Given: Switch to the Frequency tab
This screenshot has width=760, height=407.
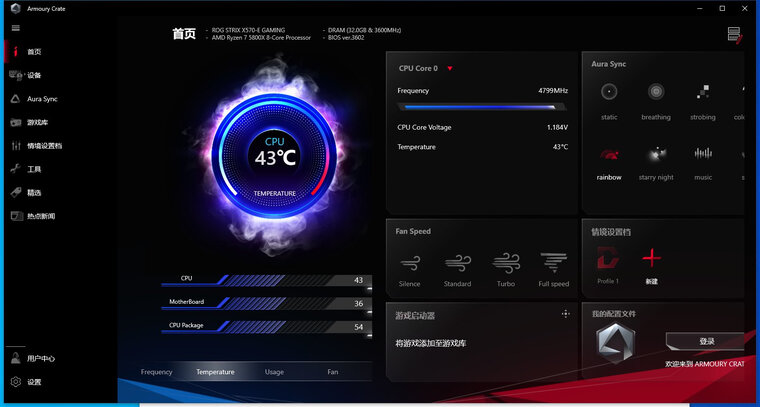Looking at the screenshot, I should point(156,372).
